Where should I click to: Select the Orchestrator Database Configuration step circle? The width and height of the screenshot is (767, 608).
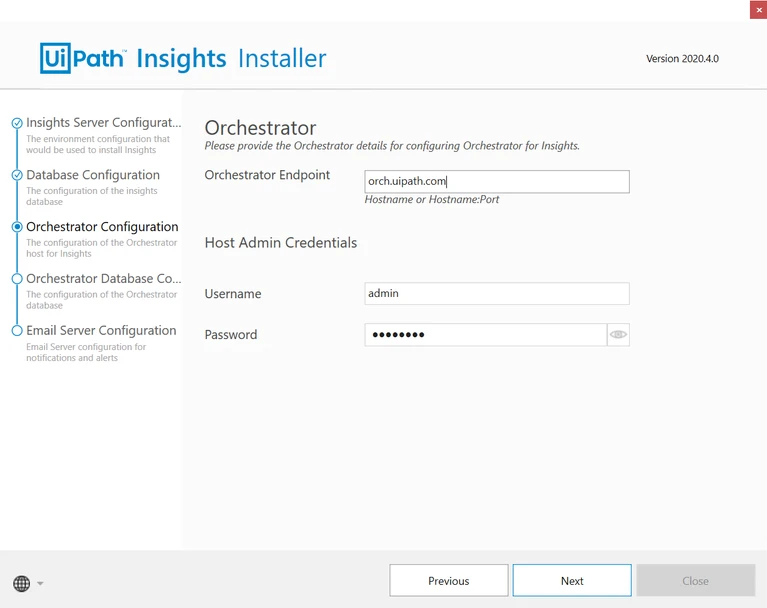(x=17, y=278)
